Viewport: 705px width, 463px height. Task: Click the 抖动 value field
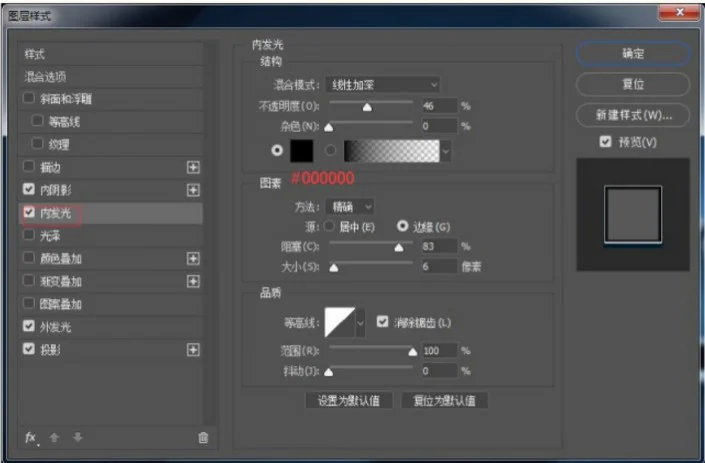click(439, 371)
